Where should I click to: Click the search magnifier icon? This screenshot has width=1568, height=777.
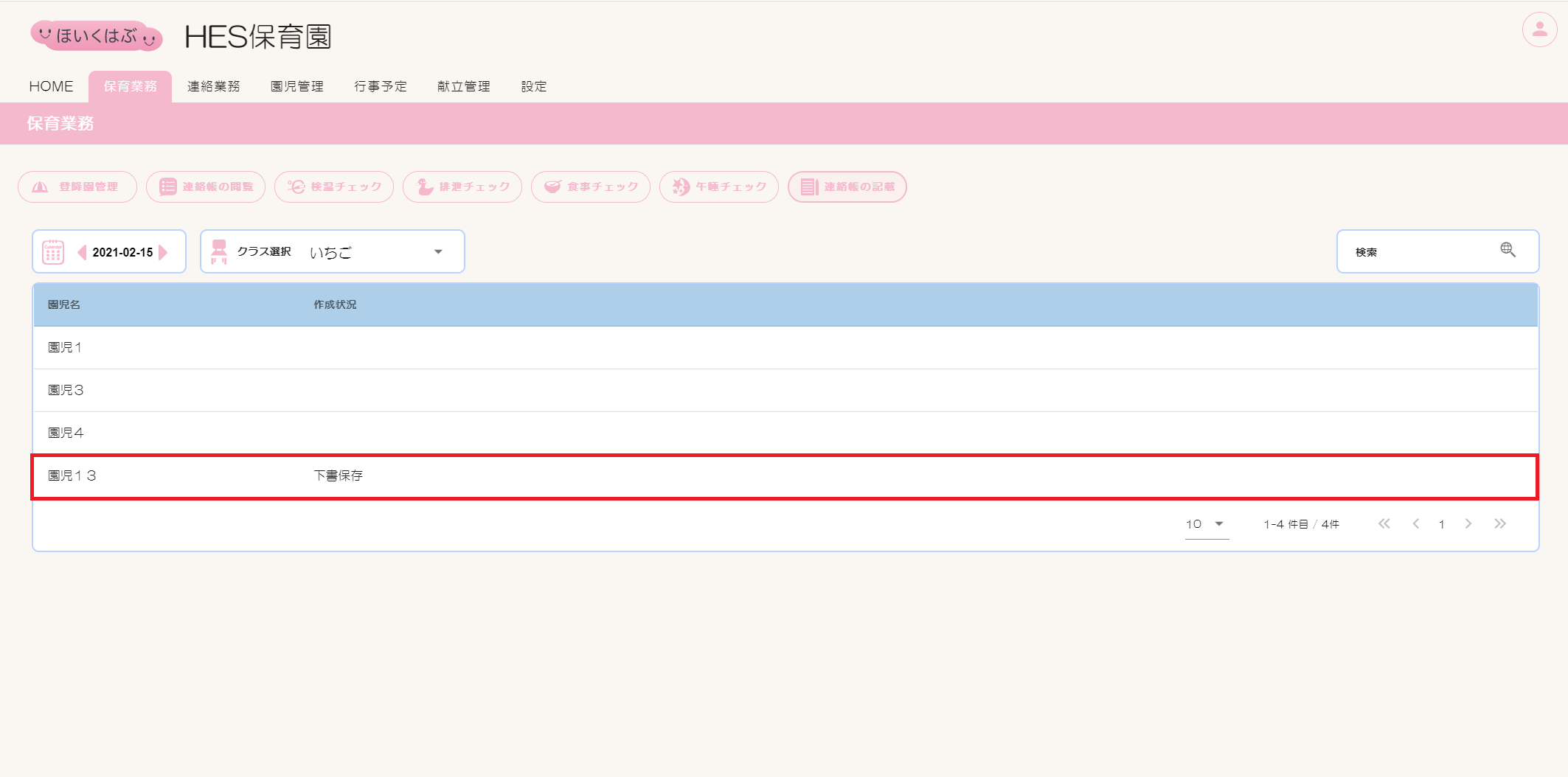tap(1508, 251)
